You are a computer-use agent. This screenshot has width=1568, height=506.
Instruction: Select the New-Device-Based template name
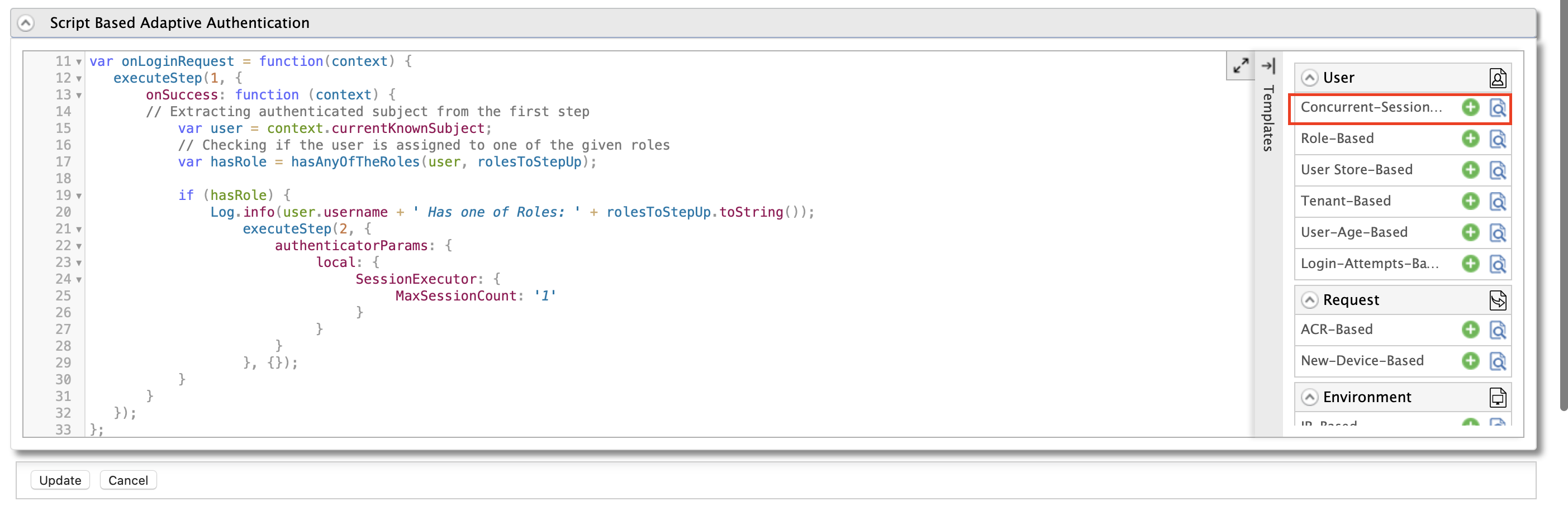click(1362, 361)
